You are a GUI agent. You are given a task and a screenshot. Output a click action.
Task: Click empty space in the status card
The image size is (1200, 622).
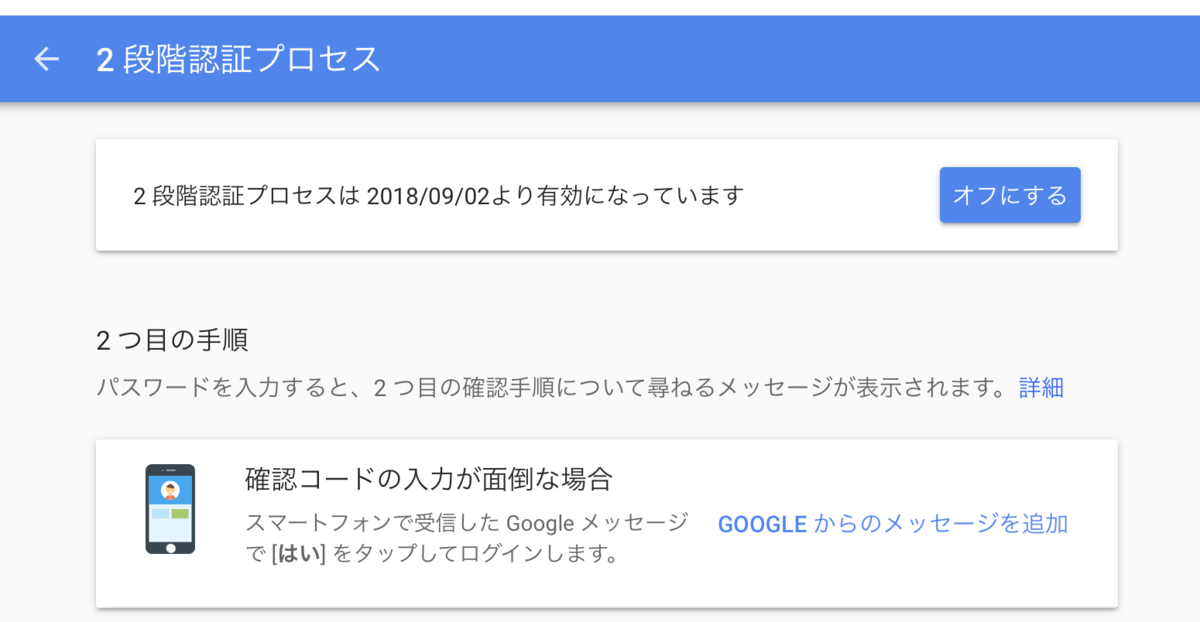pyautogui.click(x=840, y=195)
